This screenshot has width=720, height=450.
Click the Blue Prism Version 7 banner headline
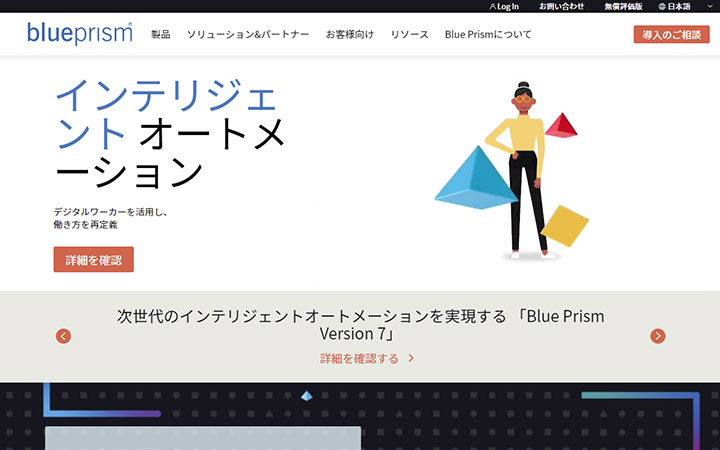pos(360,325)
